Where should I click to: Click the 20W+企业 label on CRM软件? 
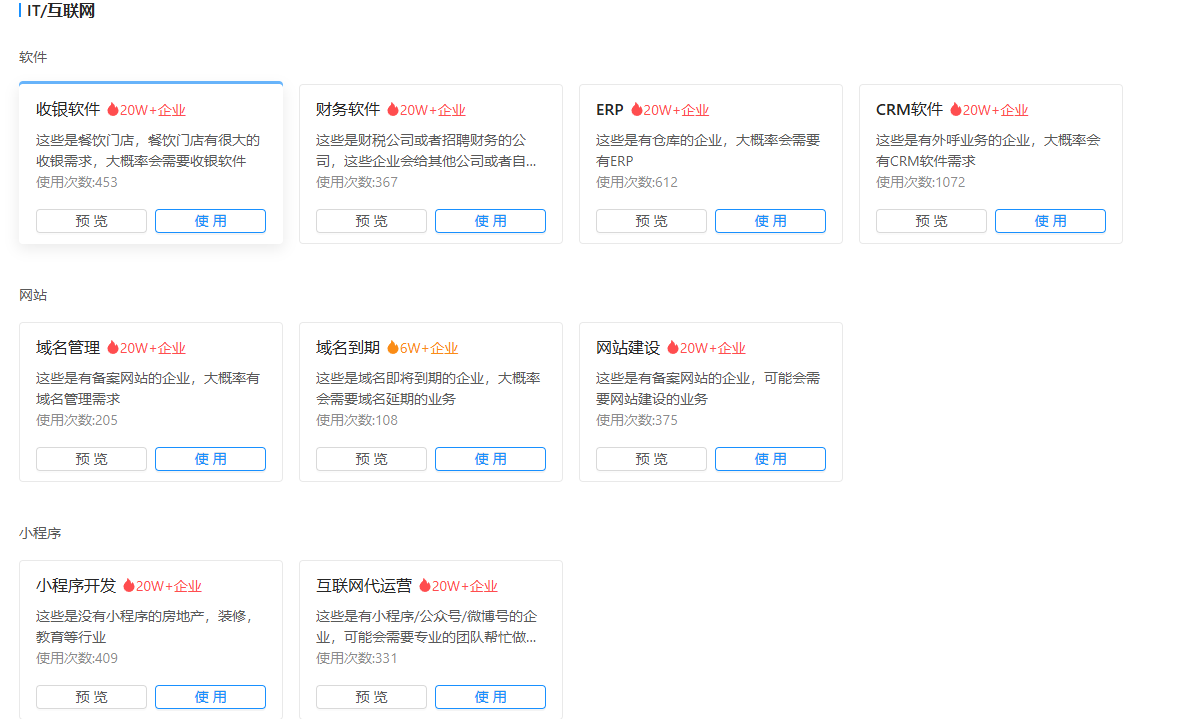pos(995,110)
